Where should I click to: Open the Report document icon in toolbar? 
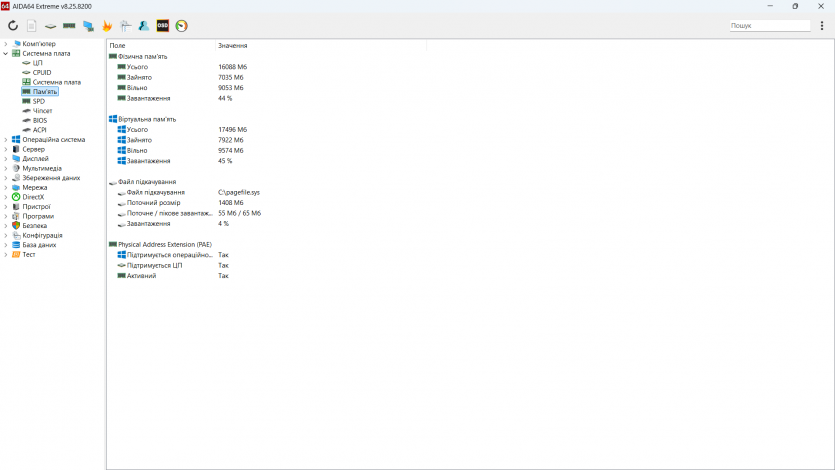[x=32, y=25]
